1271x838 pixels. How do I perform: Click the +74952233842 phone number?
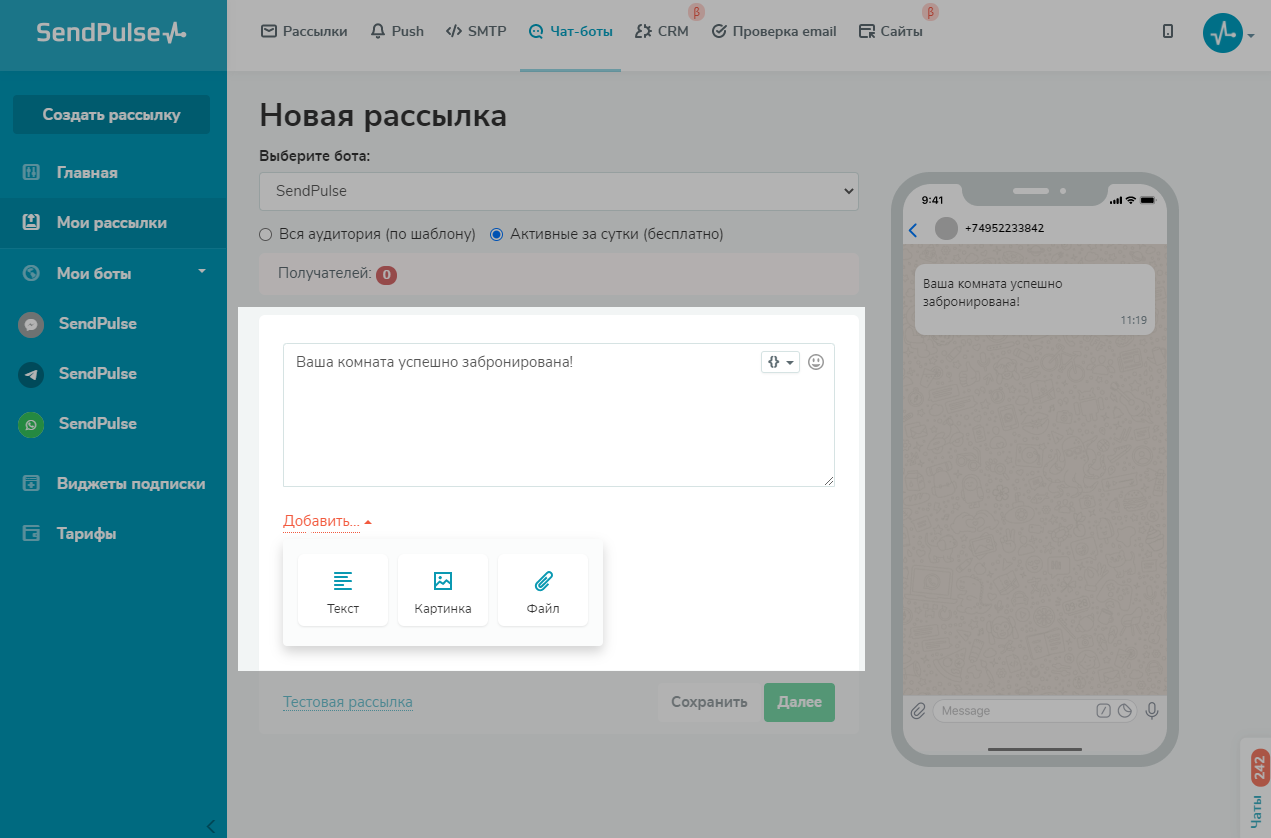pyautogui.click(x=1004, y=229)
